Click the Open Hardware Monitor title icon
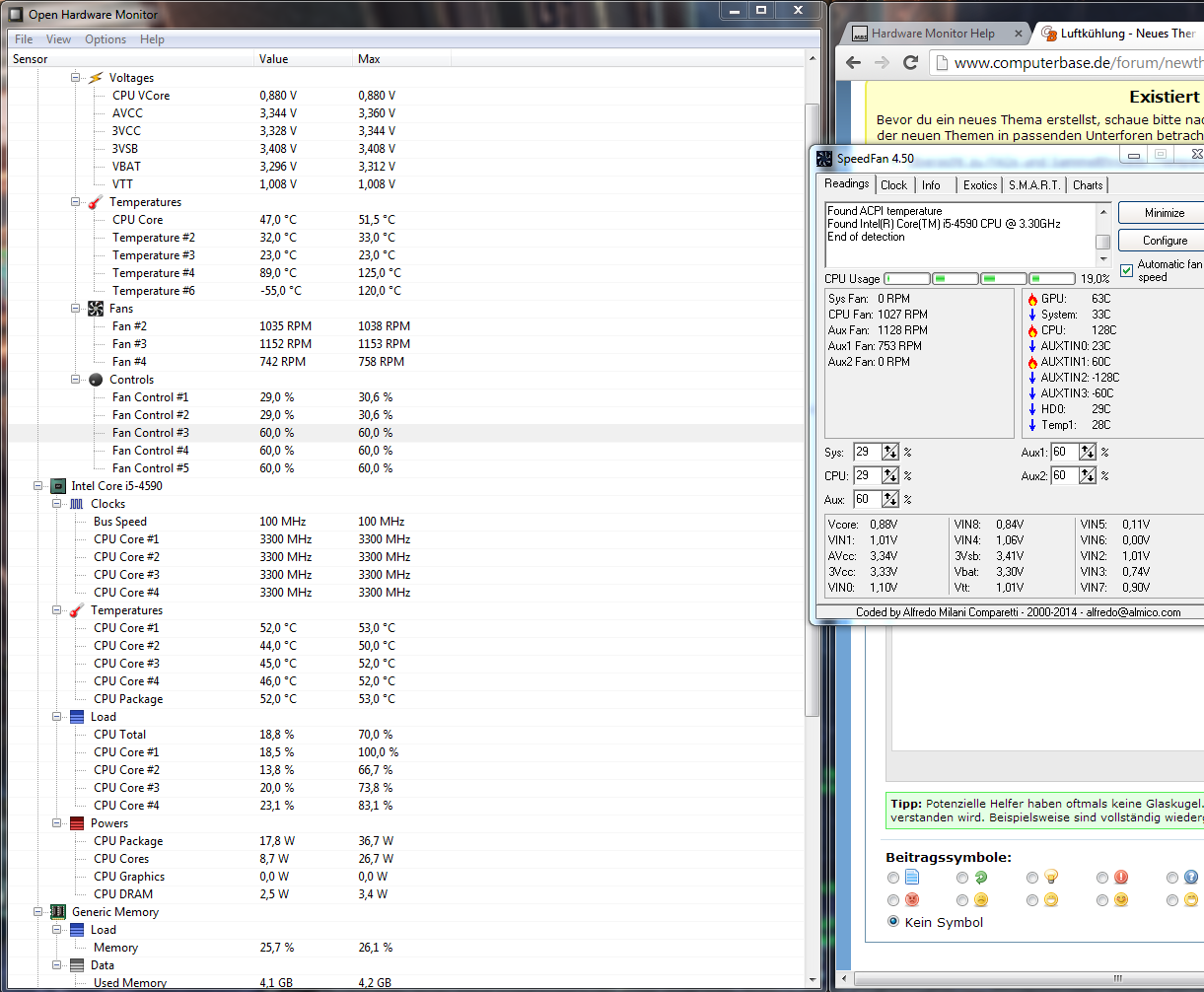 coord(17,14)
